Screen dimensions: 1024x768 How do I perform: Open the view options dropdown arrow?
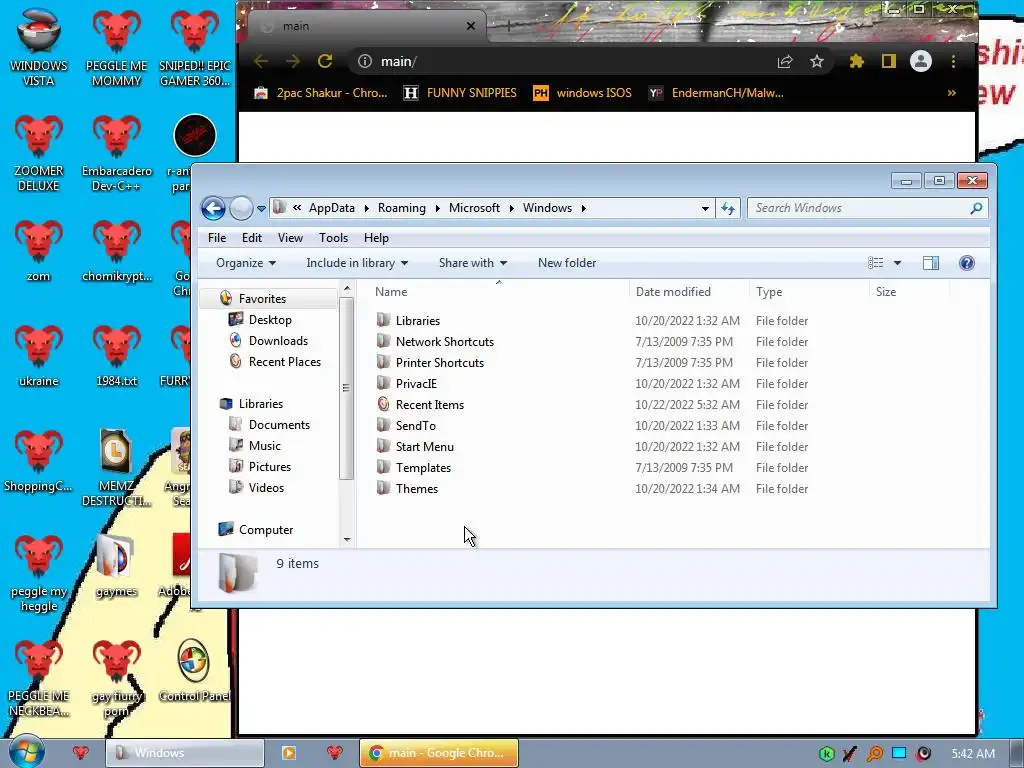[897, 263]
